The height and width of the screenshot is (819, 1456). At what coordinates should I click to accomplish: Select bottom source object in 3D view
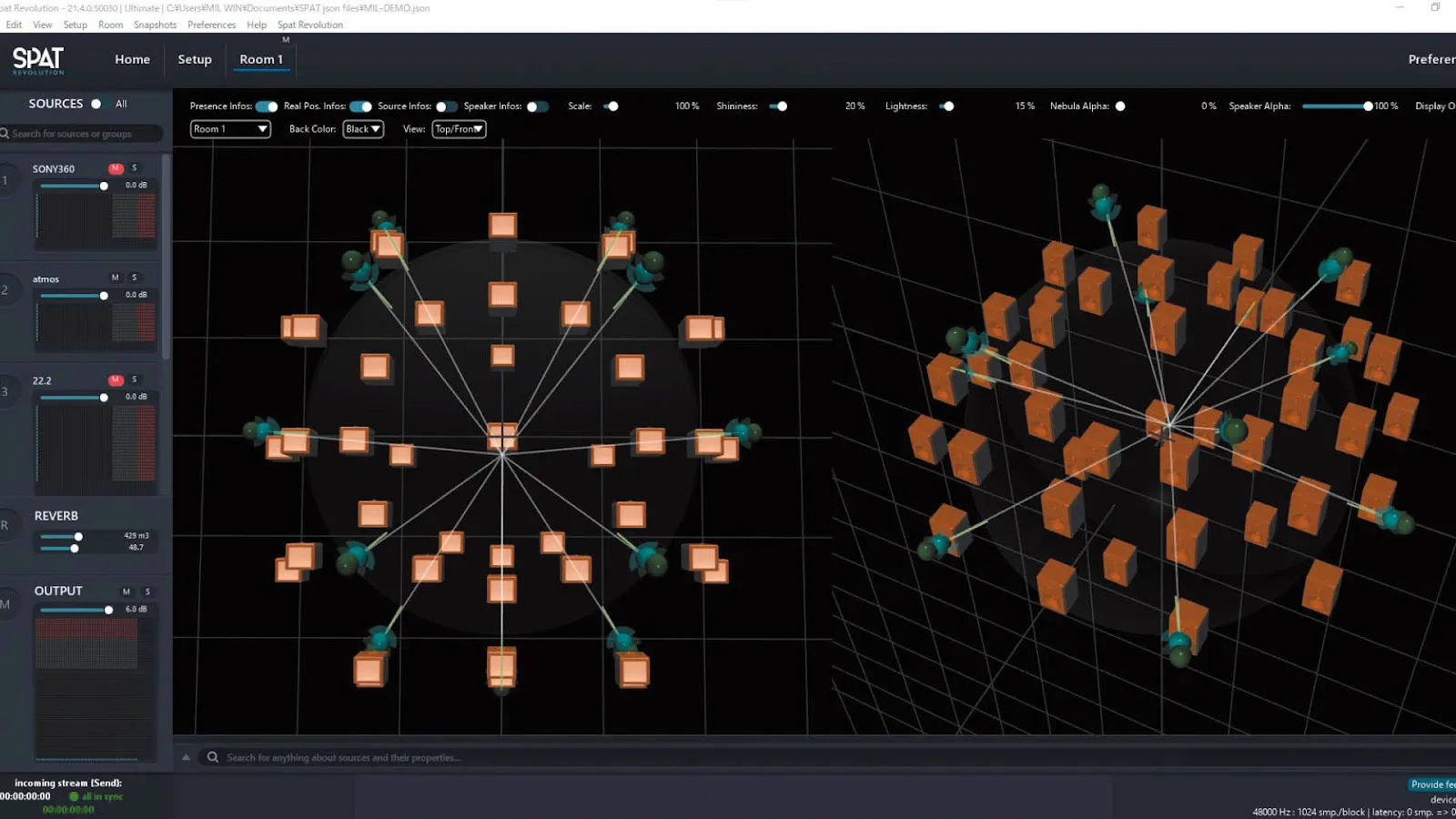[1180, 649]
